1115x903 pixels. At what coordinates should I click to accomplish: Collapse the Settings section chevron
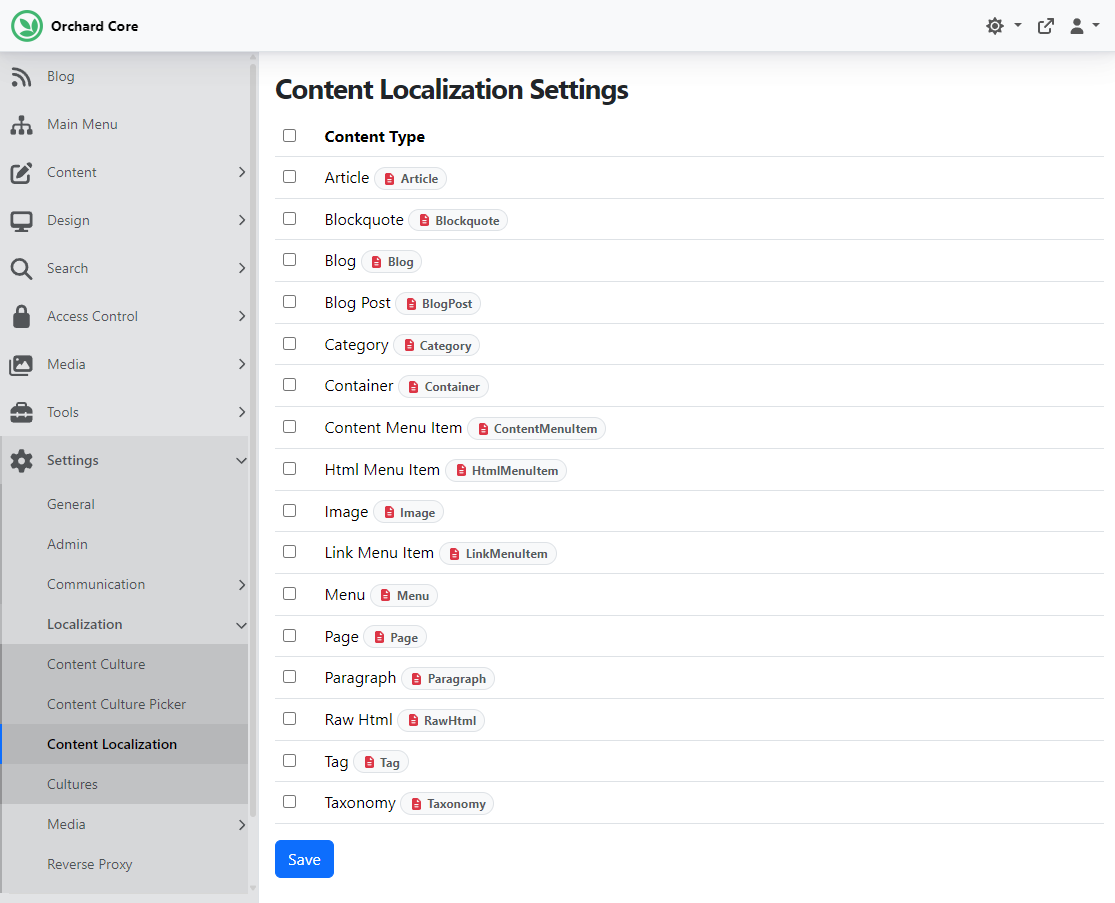pos(241,461)
